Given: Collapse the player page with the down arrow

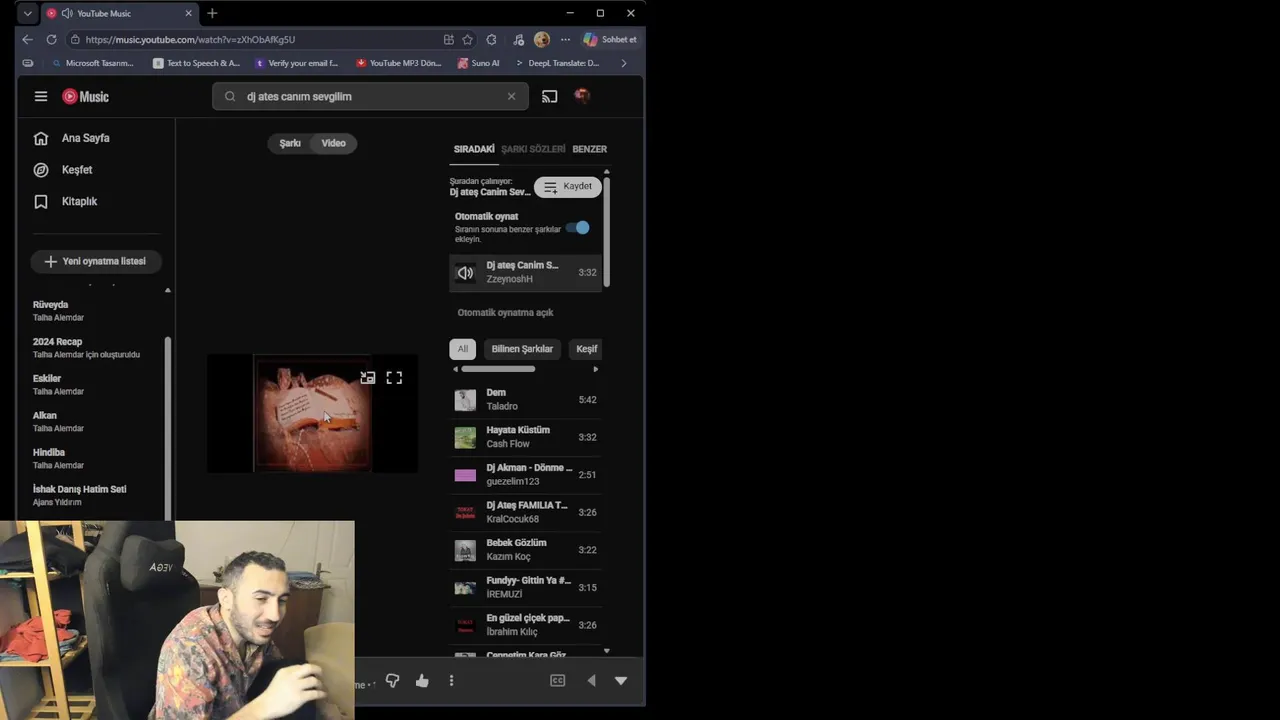Looking at the screenshot, I should [x=621, y=680].
